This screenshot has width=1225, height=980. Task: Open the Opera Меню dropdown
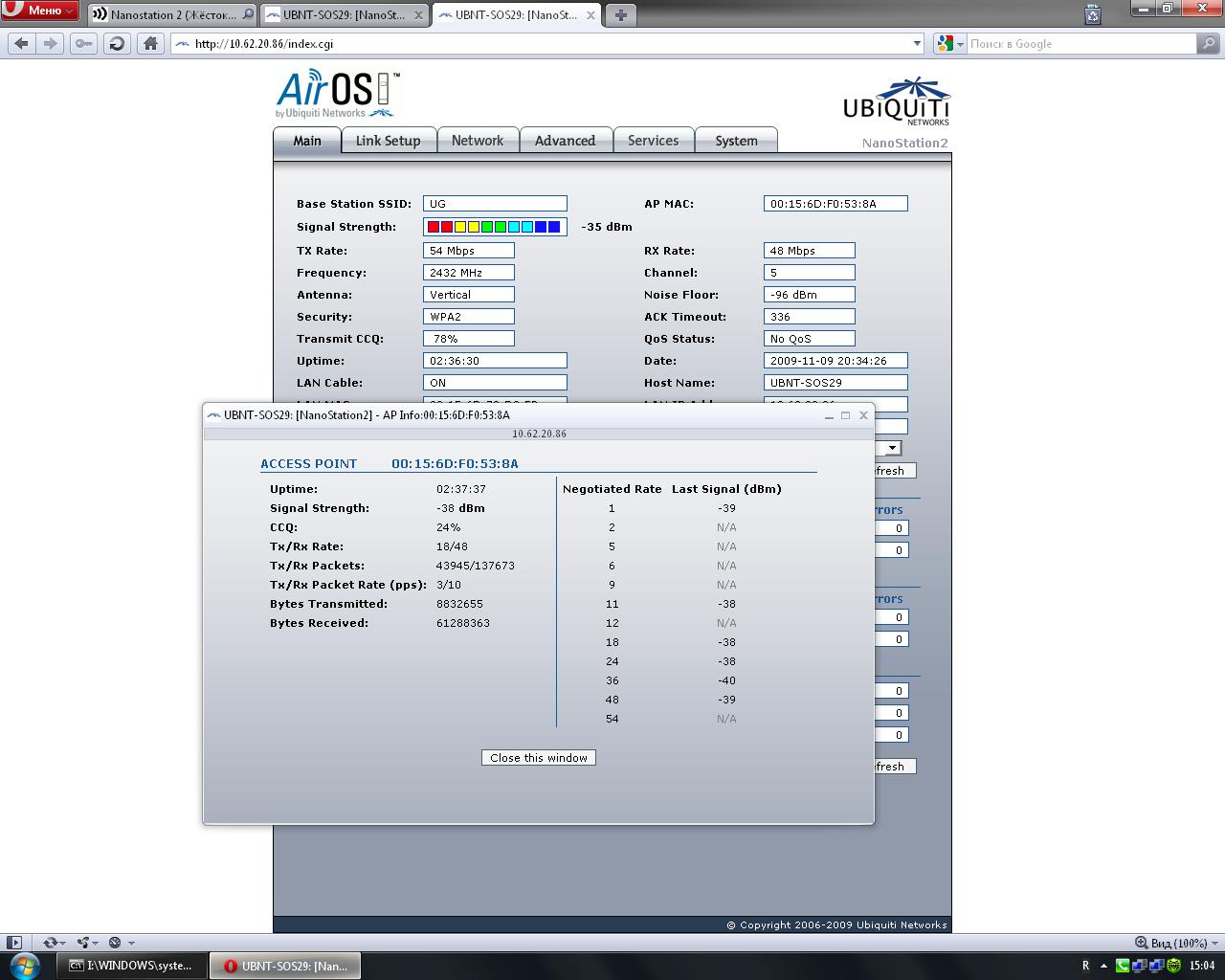[x=40, y=11]
